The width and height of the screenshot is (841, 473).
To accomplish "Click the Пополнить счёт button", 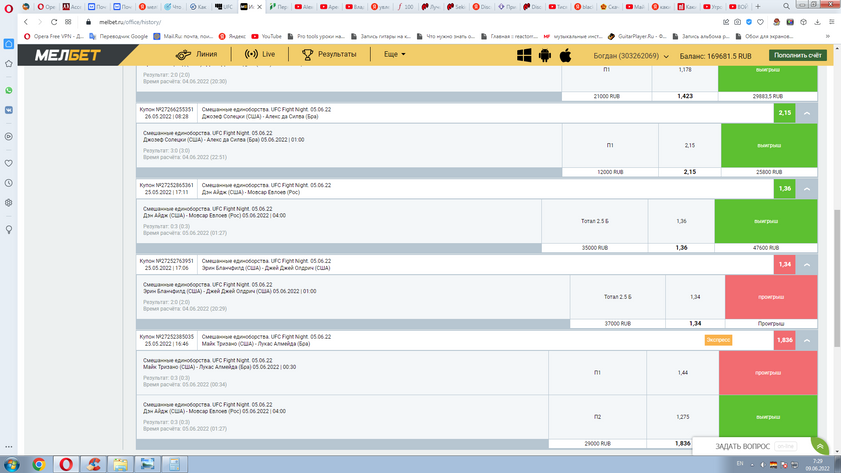I will [798, 55].
